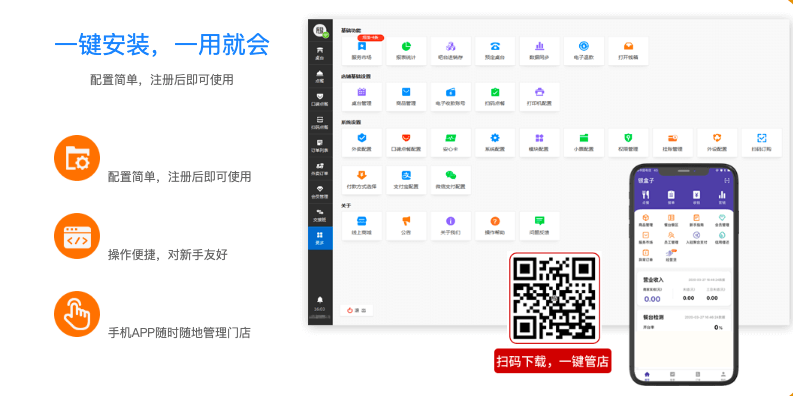Screen dimensions: 793x396
Task: Open the green pie-chart 报表统计 tile
Action: 406,51
